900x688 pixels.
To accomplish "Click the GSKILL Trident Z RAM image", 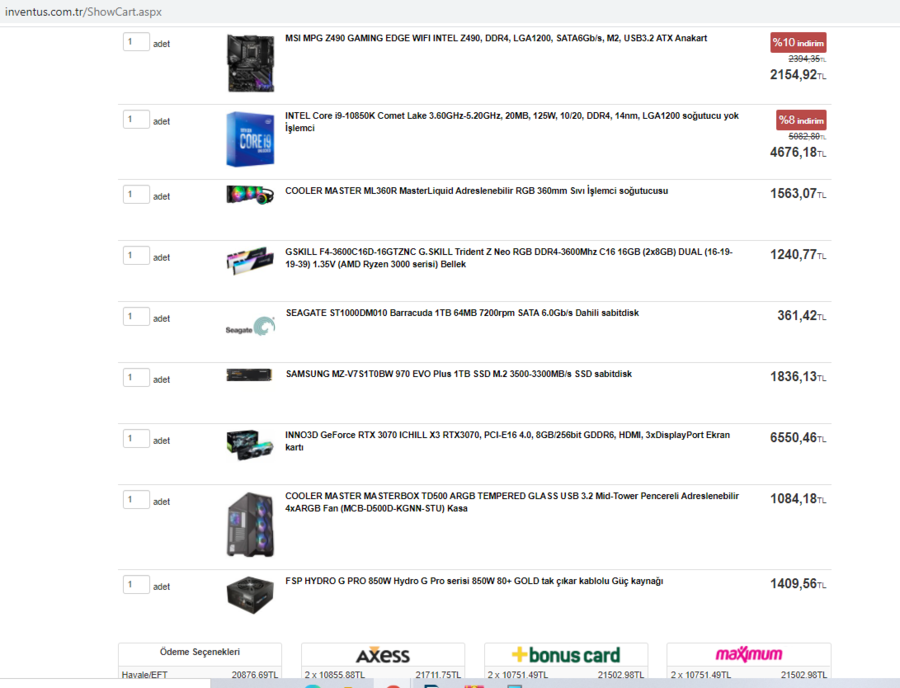I will tap(250, 261).
